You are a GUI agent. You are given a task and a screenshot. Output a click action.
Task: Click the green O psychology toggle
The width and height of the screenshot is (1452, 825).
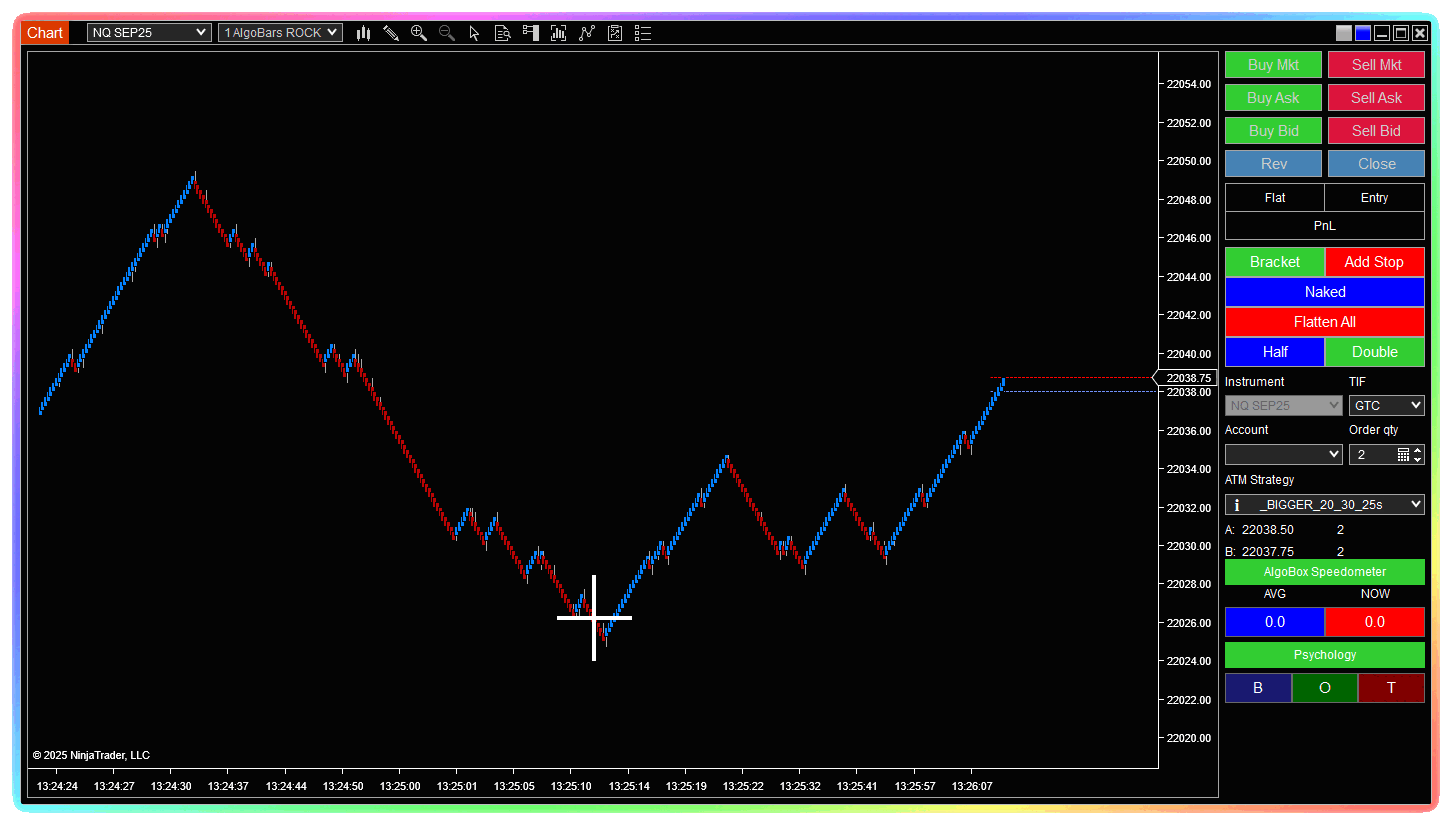(1325, 688)
